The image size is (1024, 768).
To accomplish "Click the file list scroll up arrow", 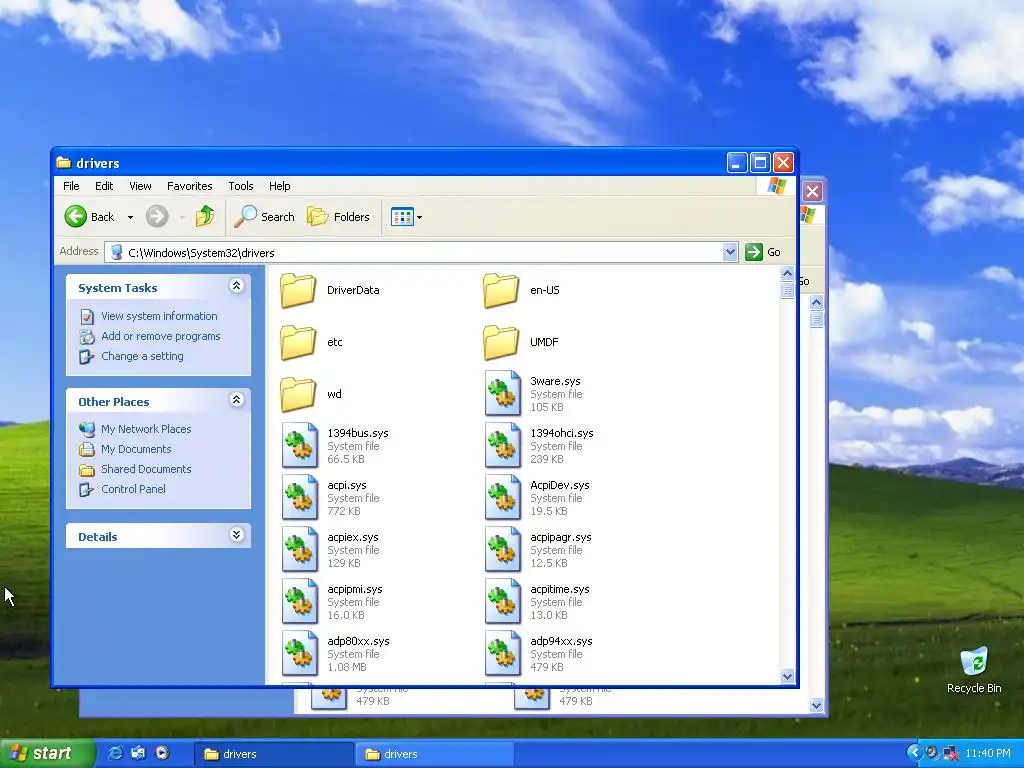I will (x=787, y=274).
